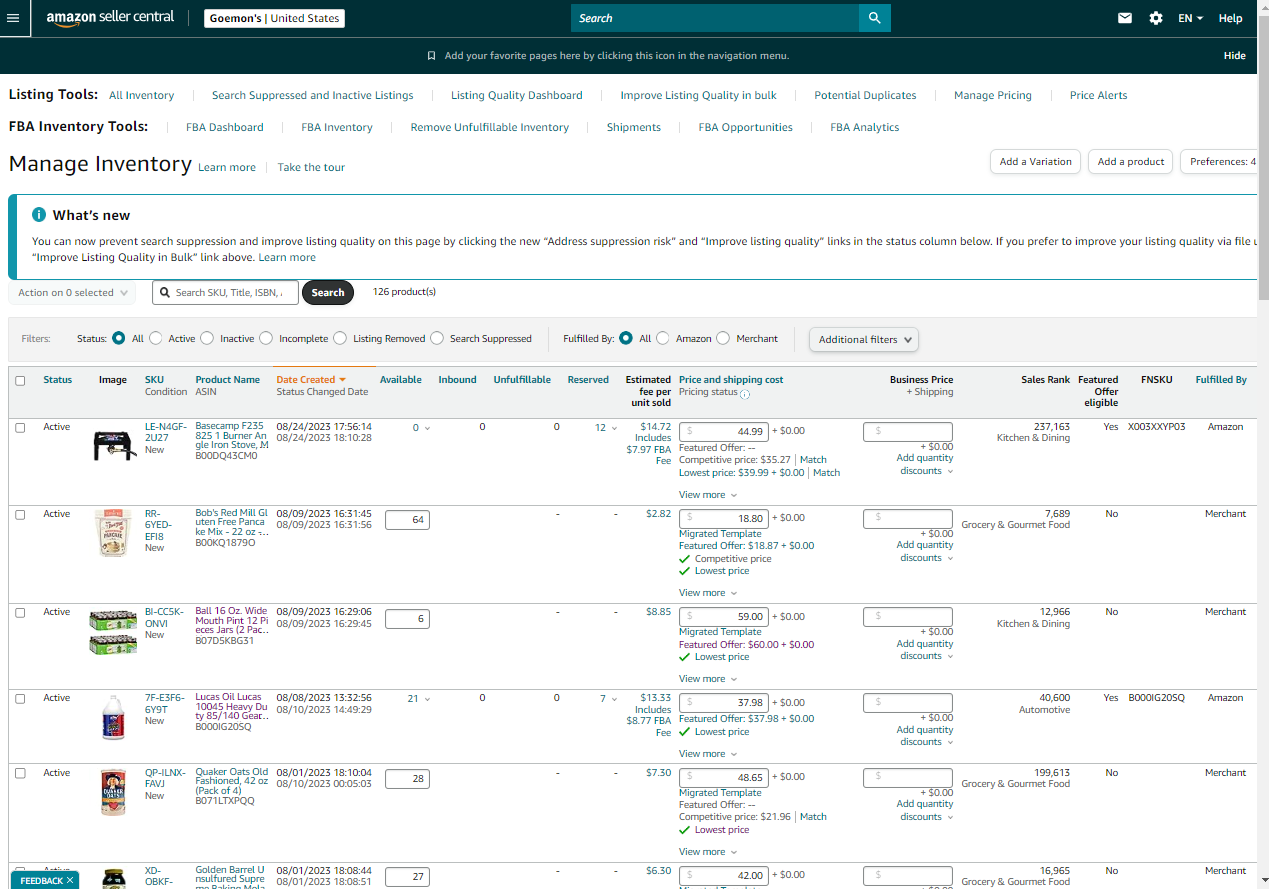
Task: Expand View more for Lucas Oil row
Action: pos(707,754)
